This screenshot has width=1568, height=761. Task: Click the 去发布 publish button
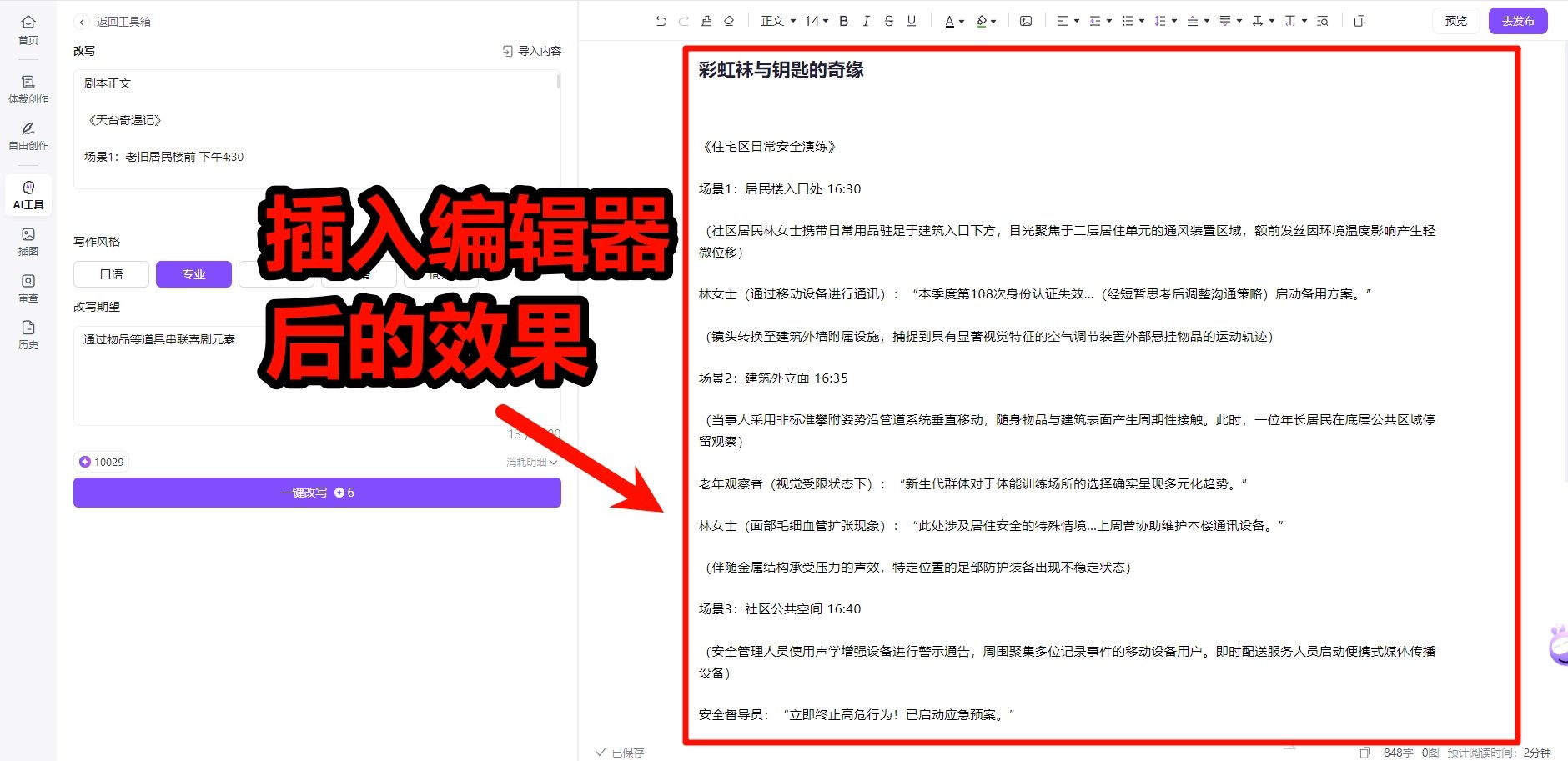[1518, 21]
